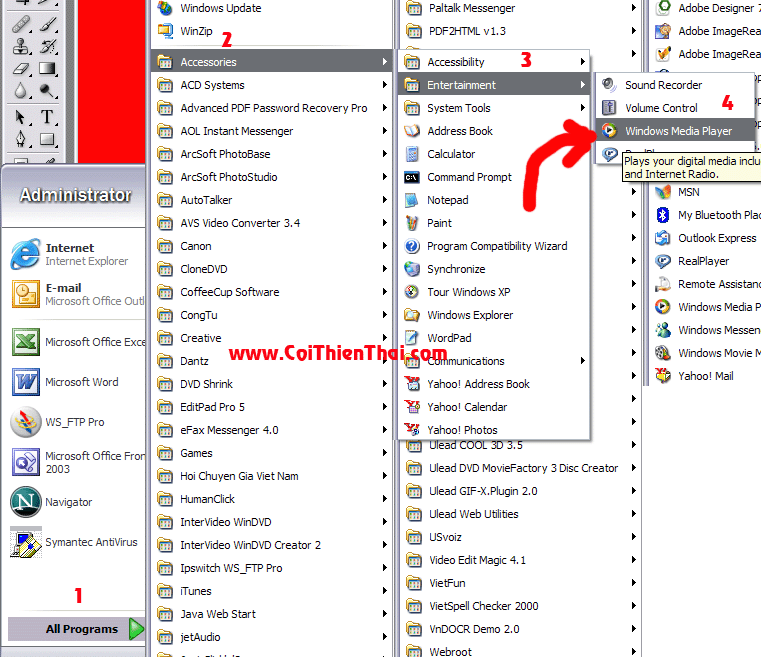Open WordPad
This screenshot has height=657, width=761.
pos(494,338)
